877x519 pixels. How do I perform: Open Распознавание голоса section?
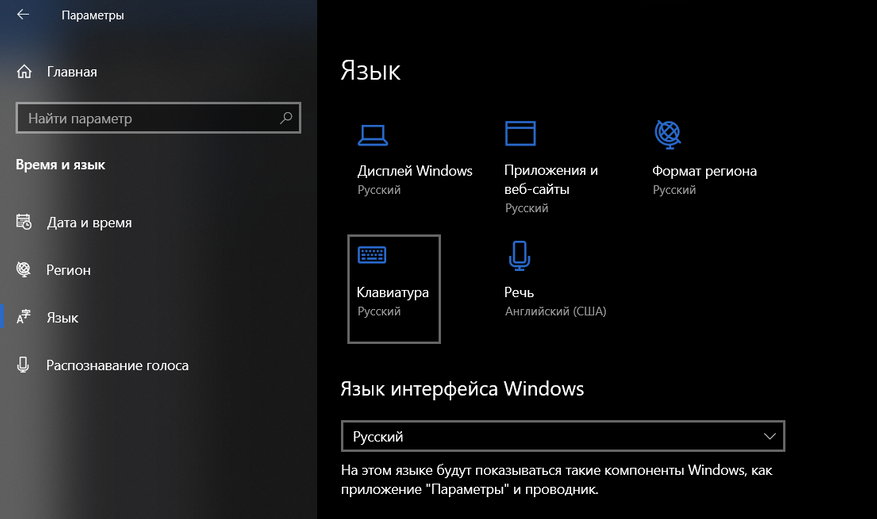tap(117, 365)
